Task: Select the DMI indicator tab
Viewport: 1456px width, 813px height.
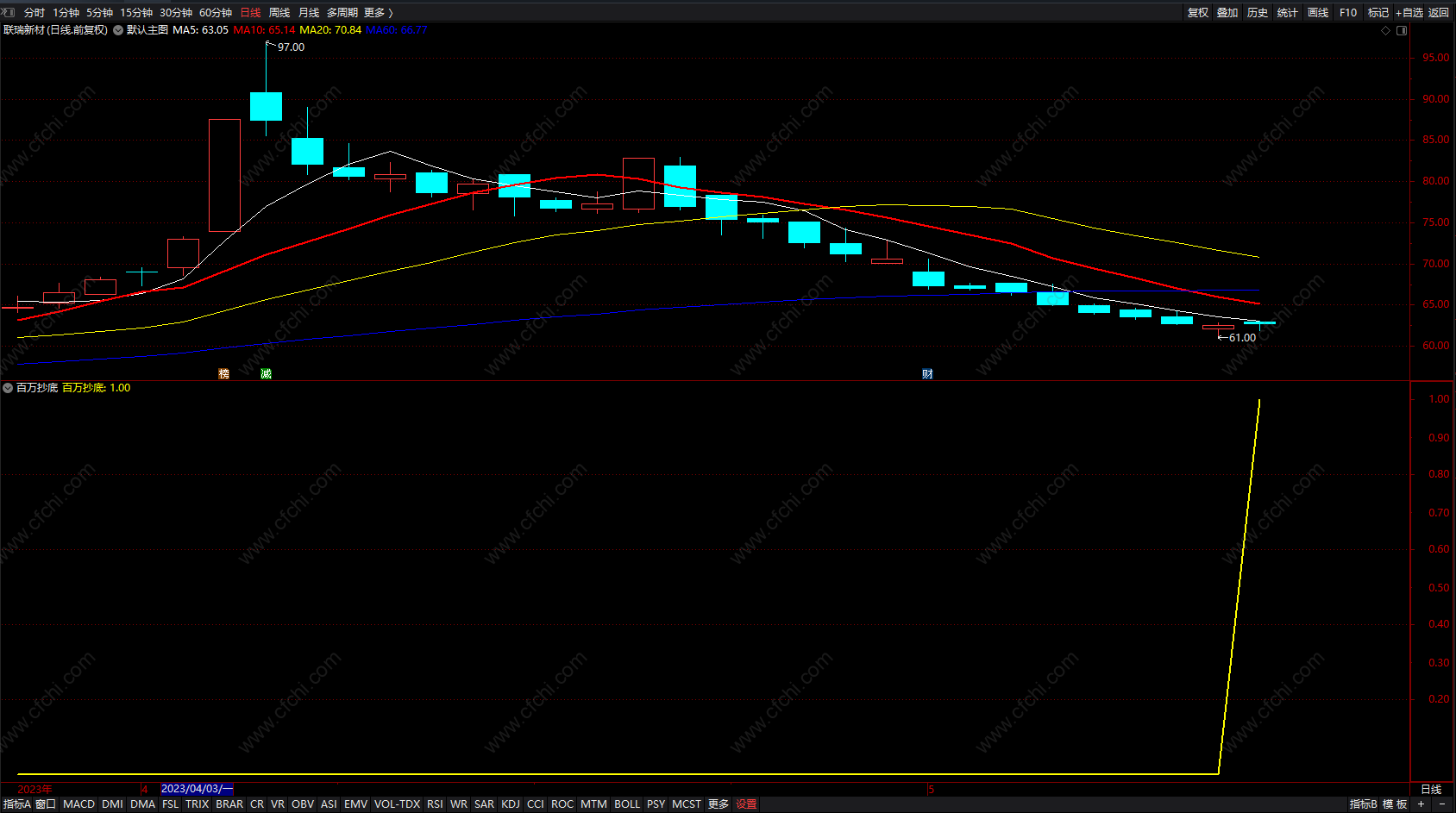Action: pos(112,804)
